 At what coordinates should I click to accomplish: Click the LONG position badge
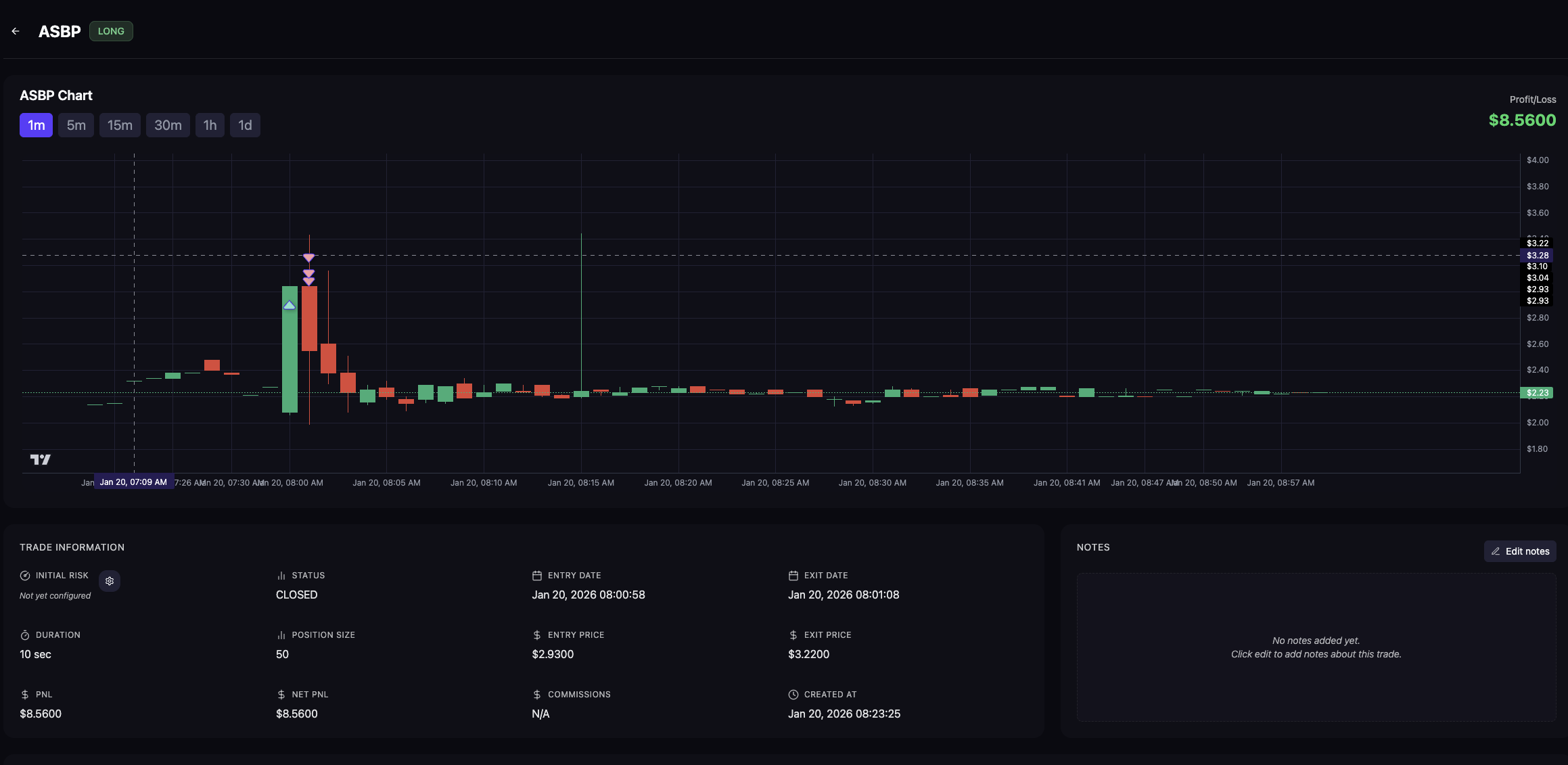tap(111, 31)
